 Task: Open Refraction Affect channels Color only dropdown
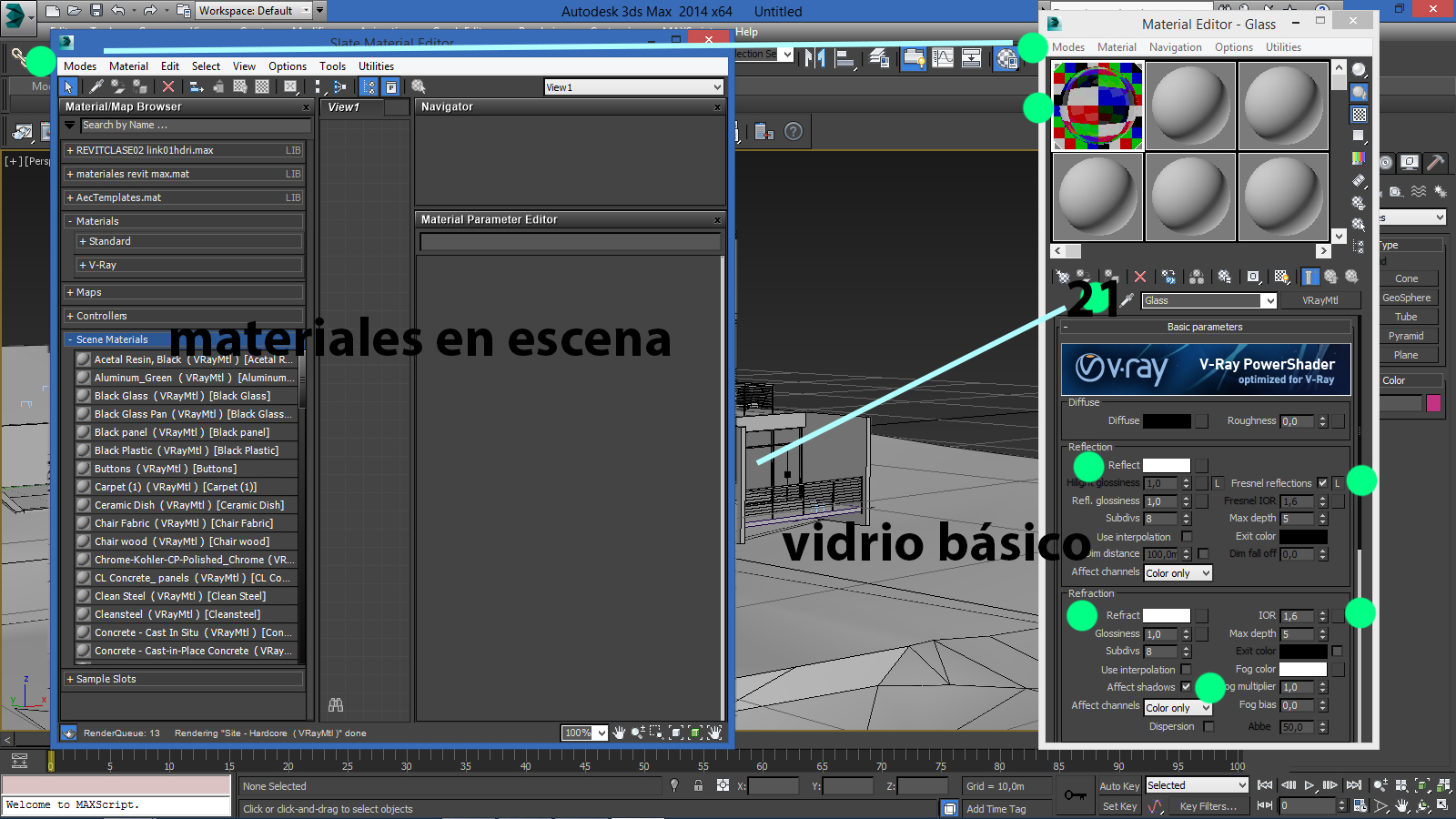tap(1178, 708)
